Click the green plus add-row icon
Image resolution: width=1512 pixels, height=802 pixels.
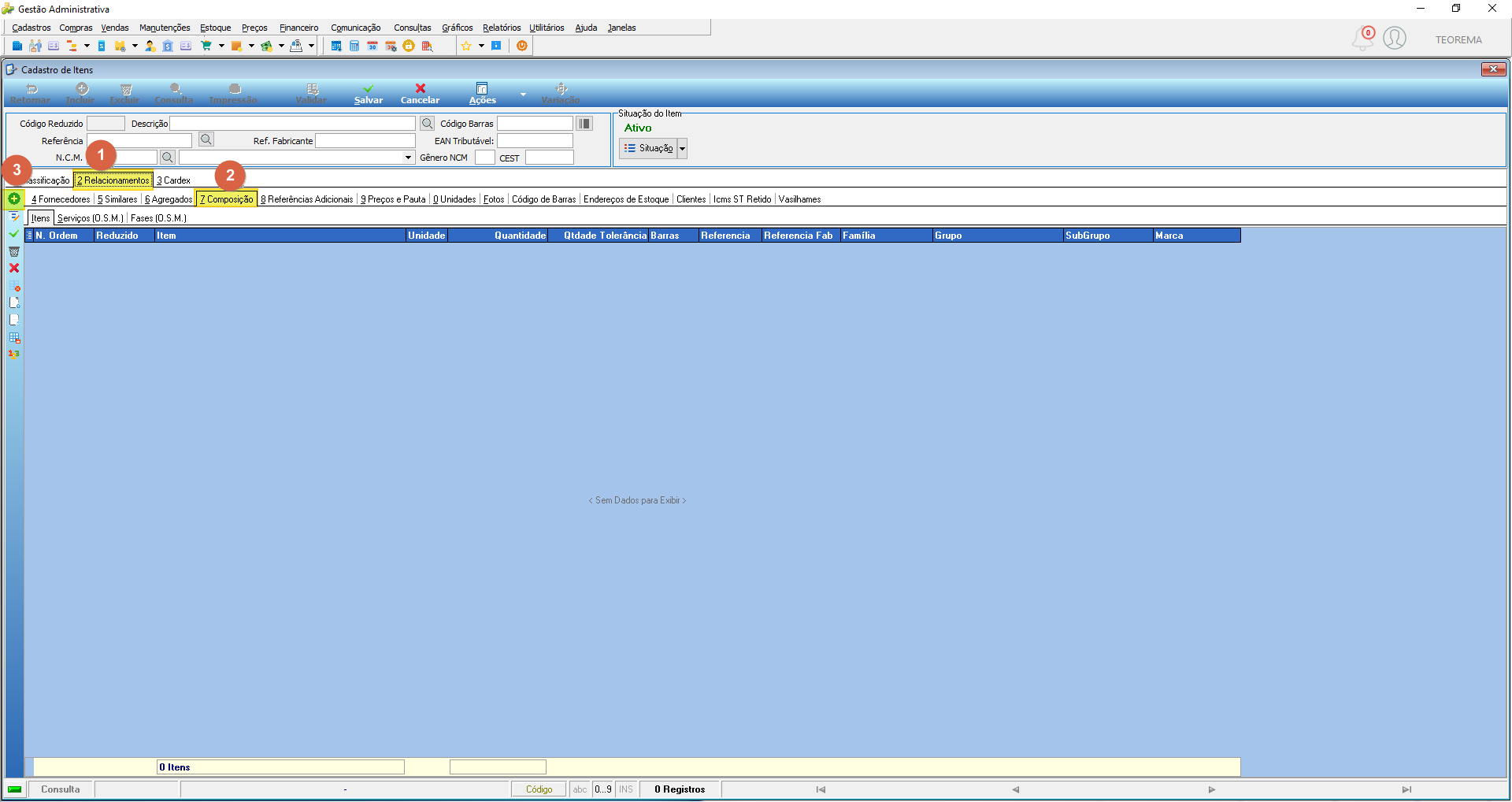click(x=14, y=199)
